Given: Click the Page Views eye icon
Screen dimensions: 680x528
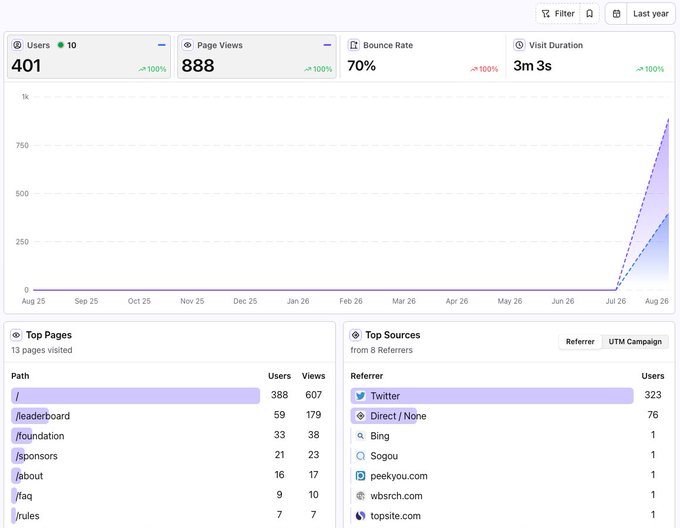Looking at the screenshot, I should pos(187,45).
